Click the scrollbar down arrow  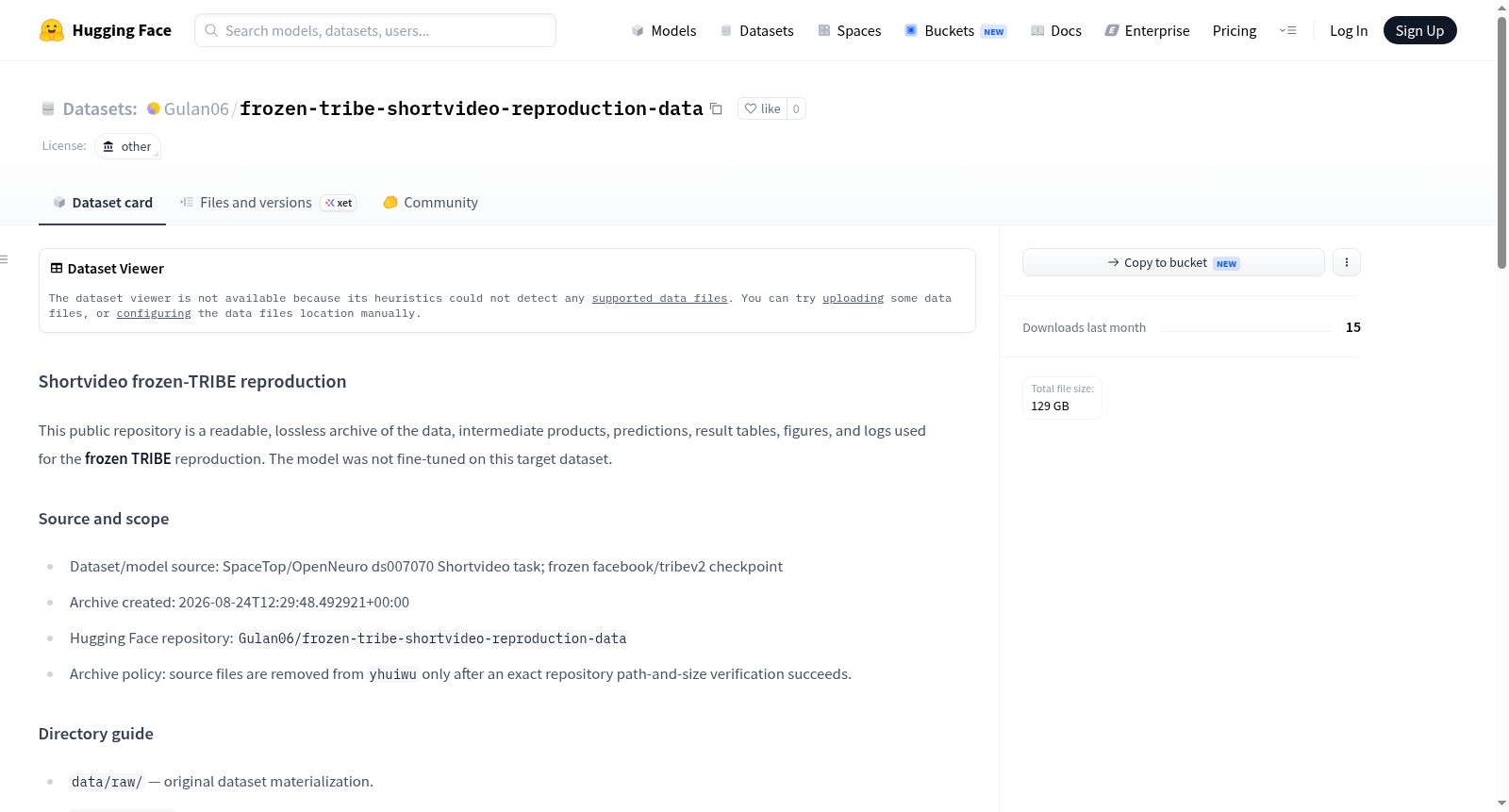1501,804
